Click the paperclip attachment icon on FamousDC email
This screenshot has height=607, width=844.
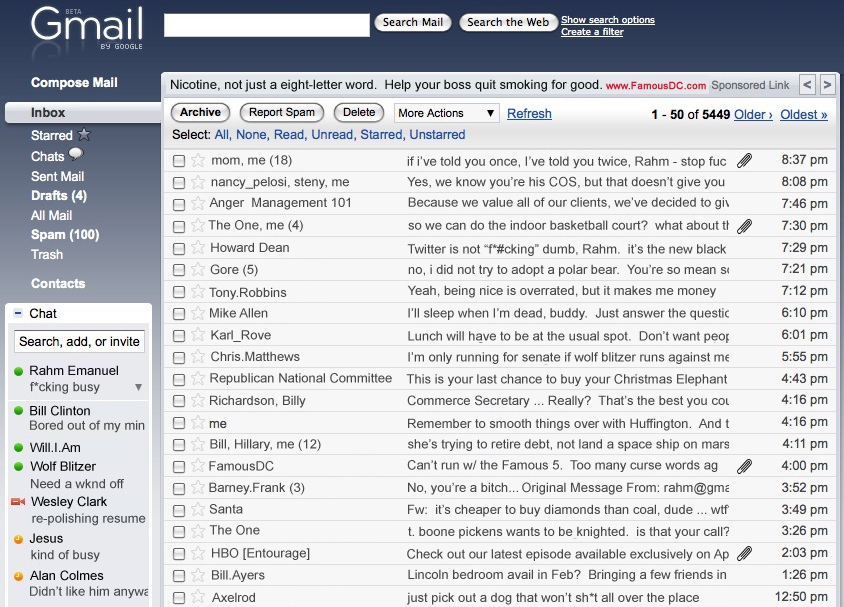click(744, 466)
